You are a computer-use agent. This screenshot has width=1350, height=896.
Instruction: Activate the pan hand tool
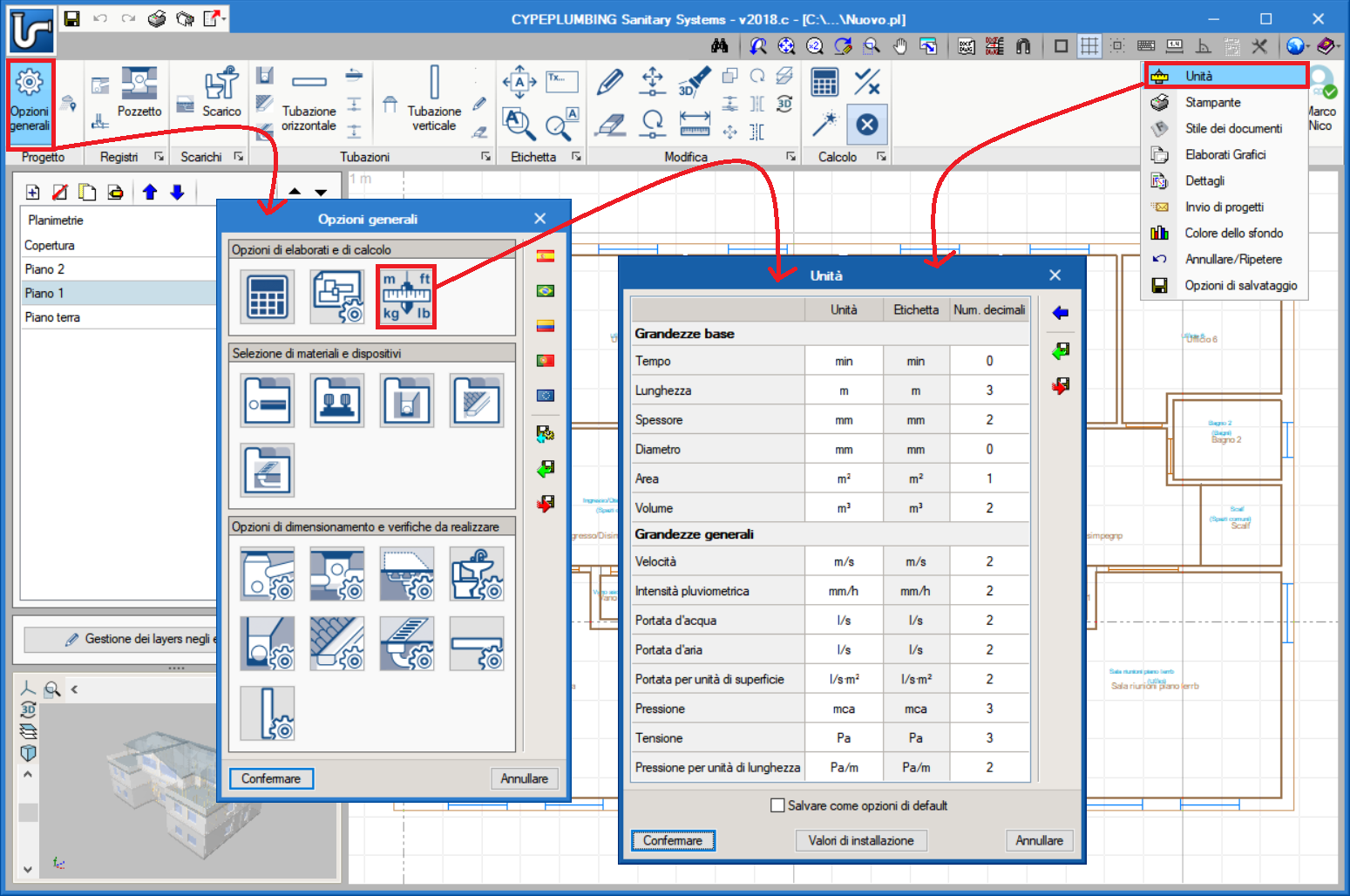900,46
